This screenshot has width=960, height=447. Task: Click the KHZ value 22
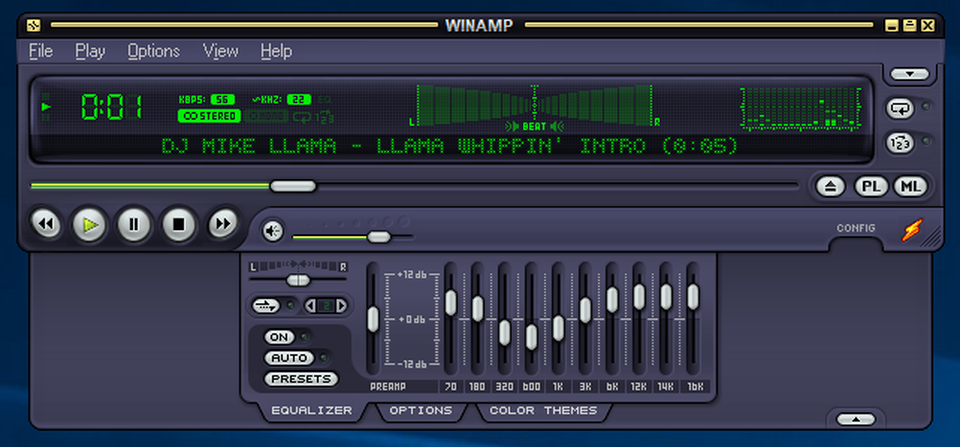299,99
